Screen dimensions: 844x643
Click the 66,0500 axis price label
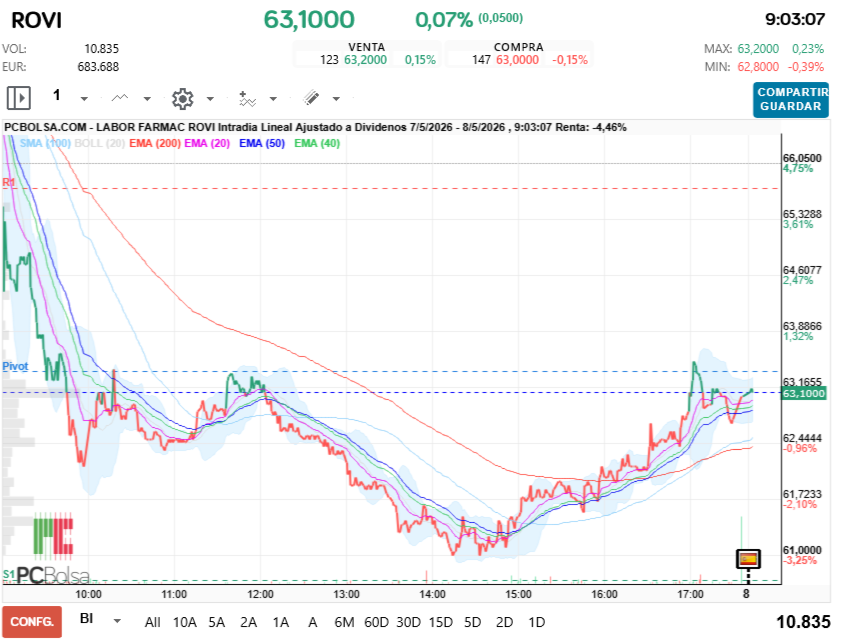pos(802,158)
